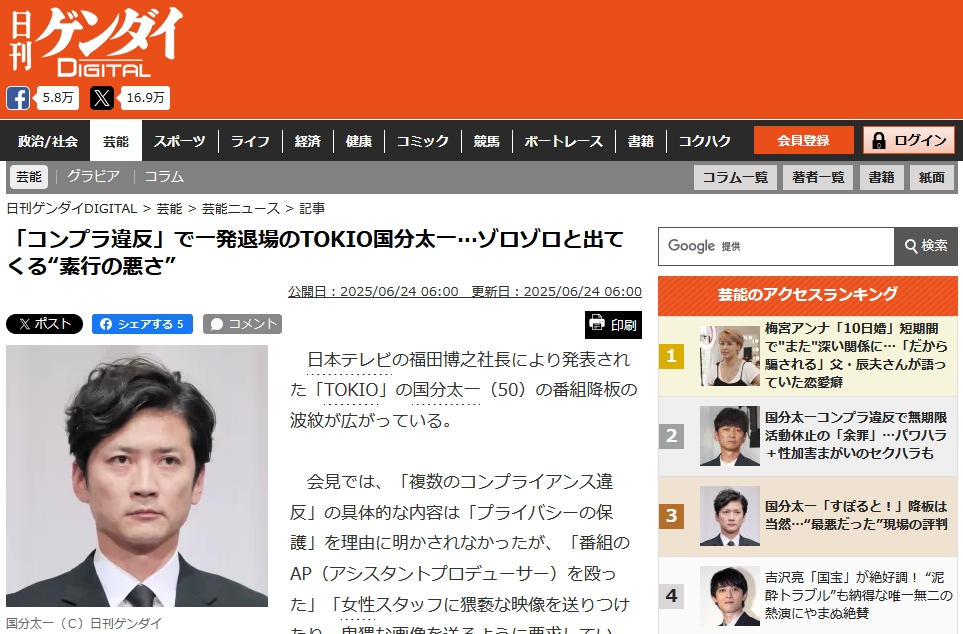963x634 pixels.
Task: Click the lock icon on login button
Action: [879, 141]
